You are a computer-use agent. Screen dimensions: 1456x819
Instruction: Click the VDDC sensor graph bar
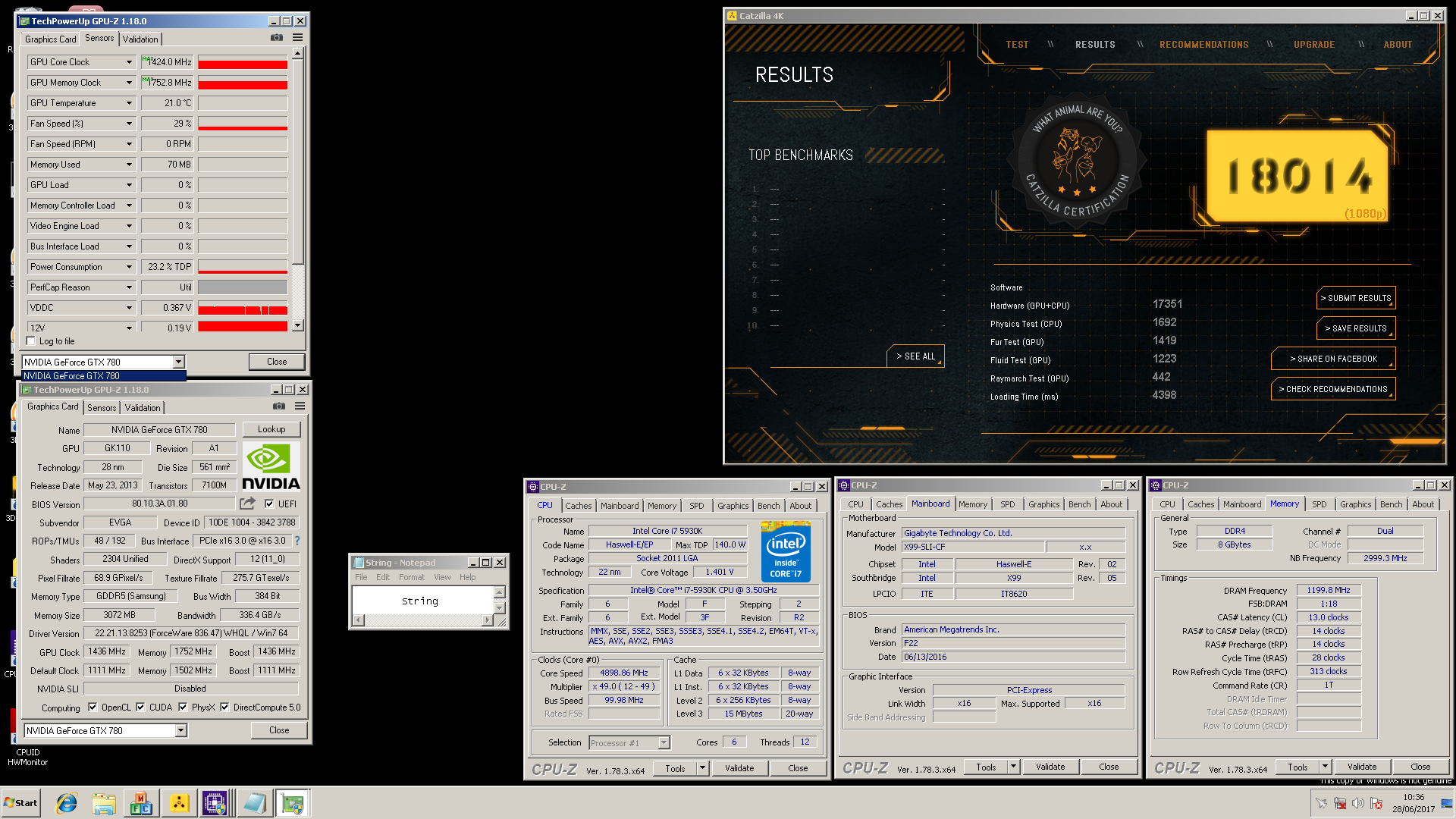243,308
